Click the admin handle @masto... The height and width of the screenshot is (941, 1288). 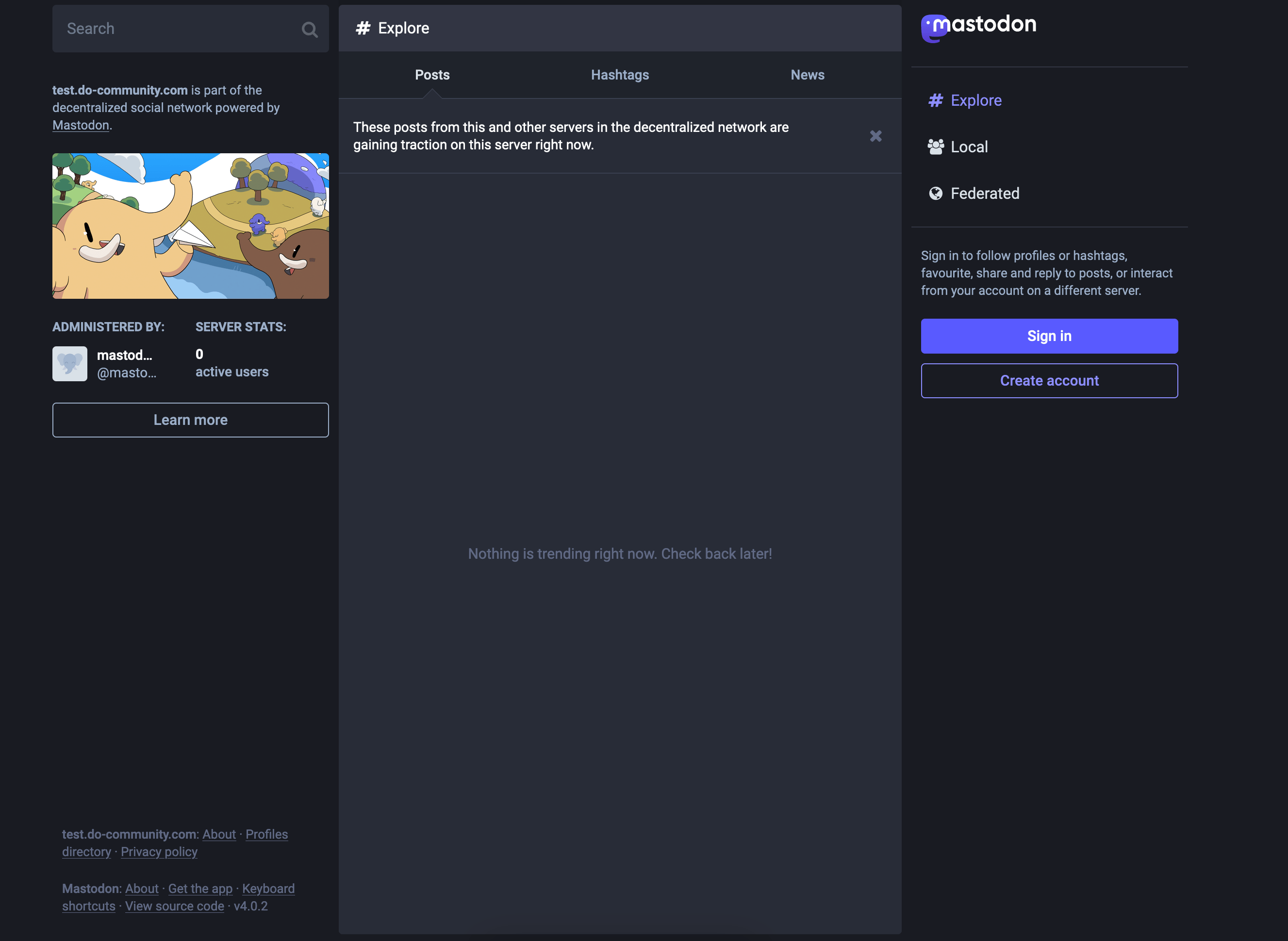coord(127,373)
